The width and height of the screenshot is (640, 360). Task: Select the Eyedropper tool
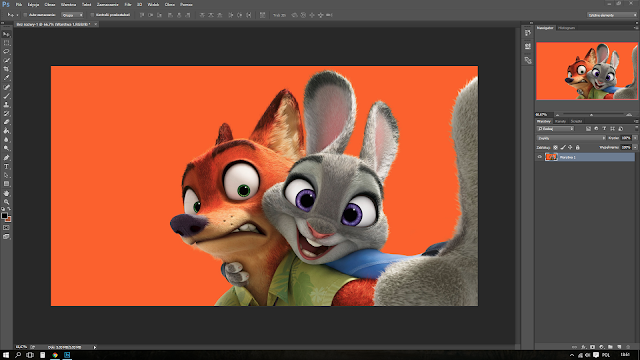point(6,78)
